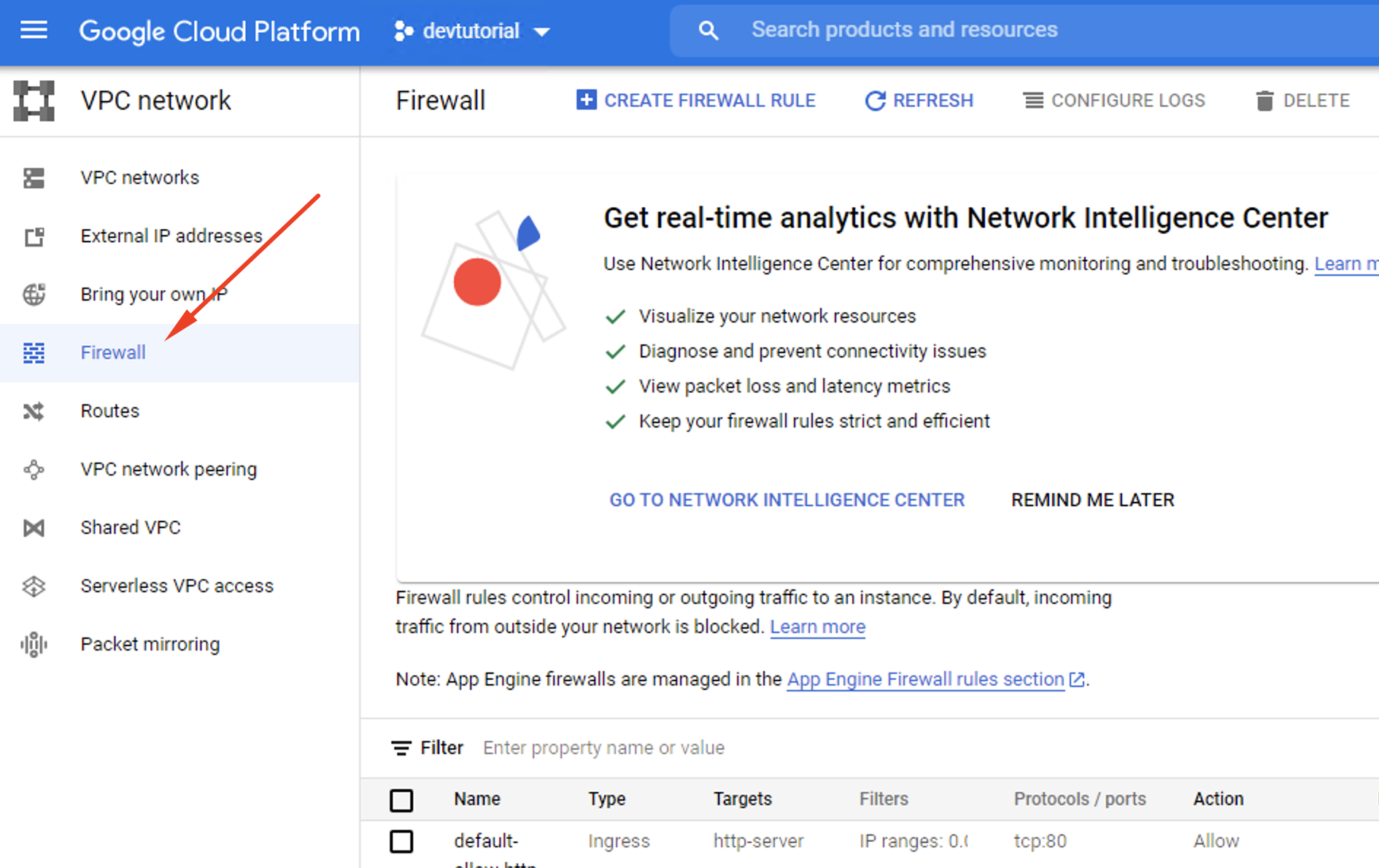Click the Network Intelligence Center illustration

493,290
